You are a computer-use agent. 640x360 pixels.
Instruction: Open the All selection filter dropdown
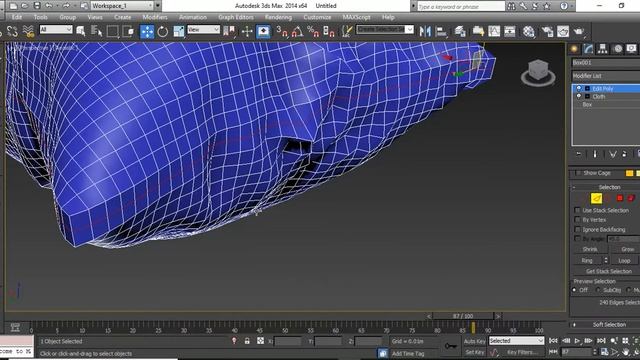[x=56, y=30]
